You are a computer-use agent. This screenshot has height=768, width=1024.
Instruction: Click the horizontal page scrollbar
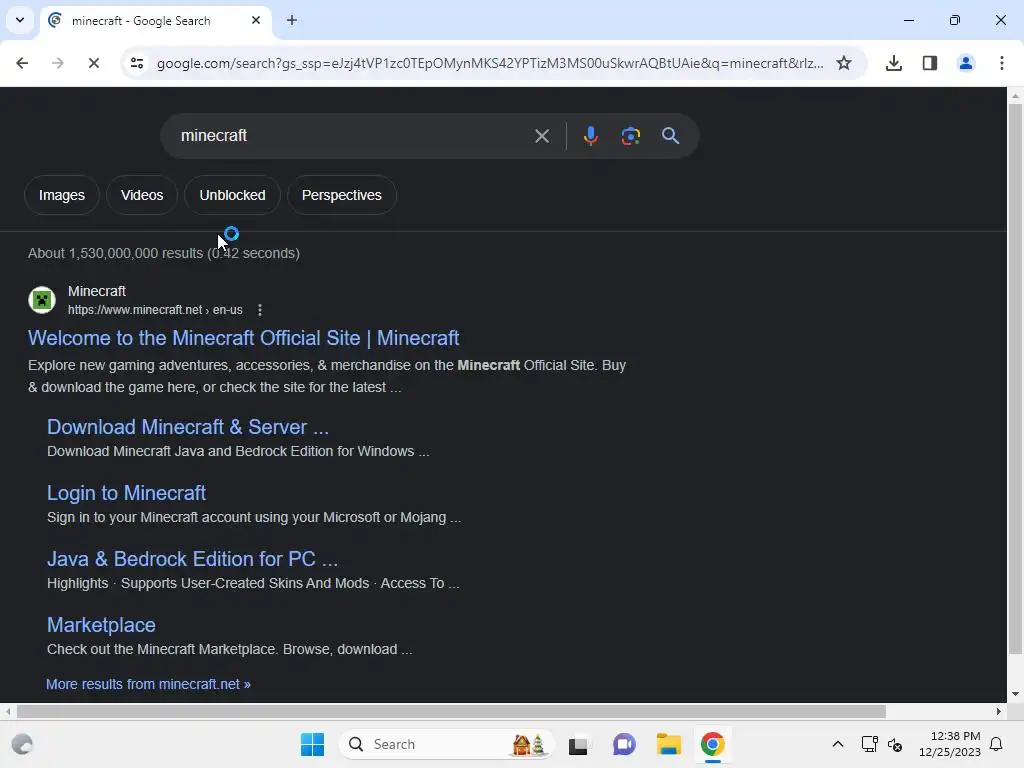tap(451, 711)
